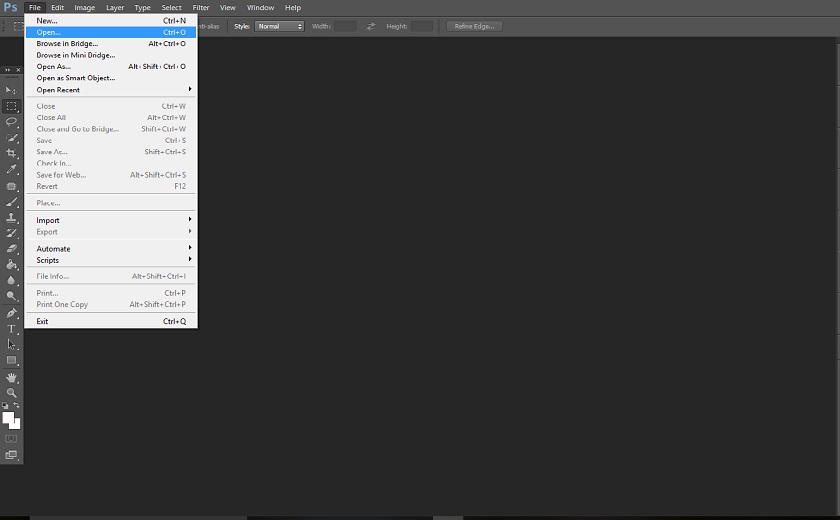Screen dimensions: 840x520
Task: Click the background color swatch
Action: click(x=18, y=425)
